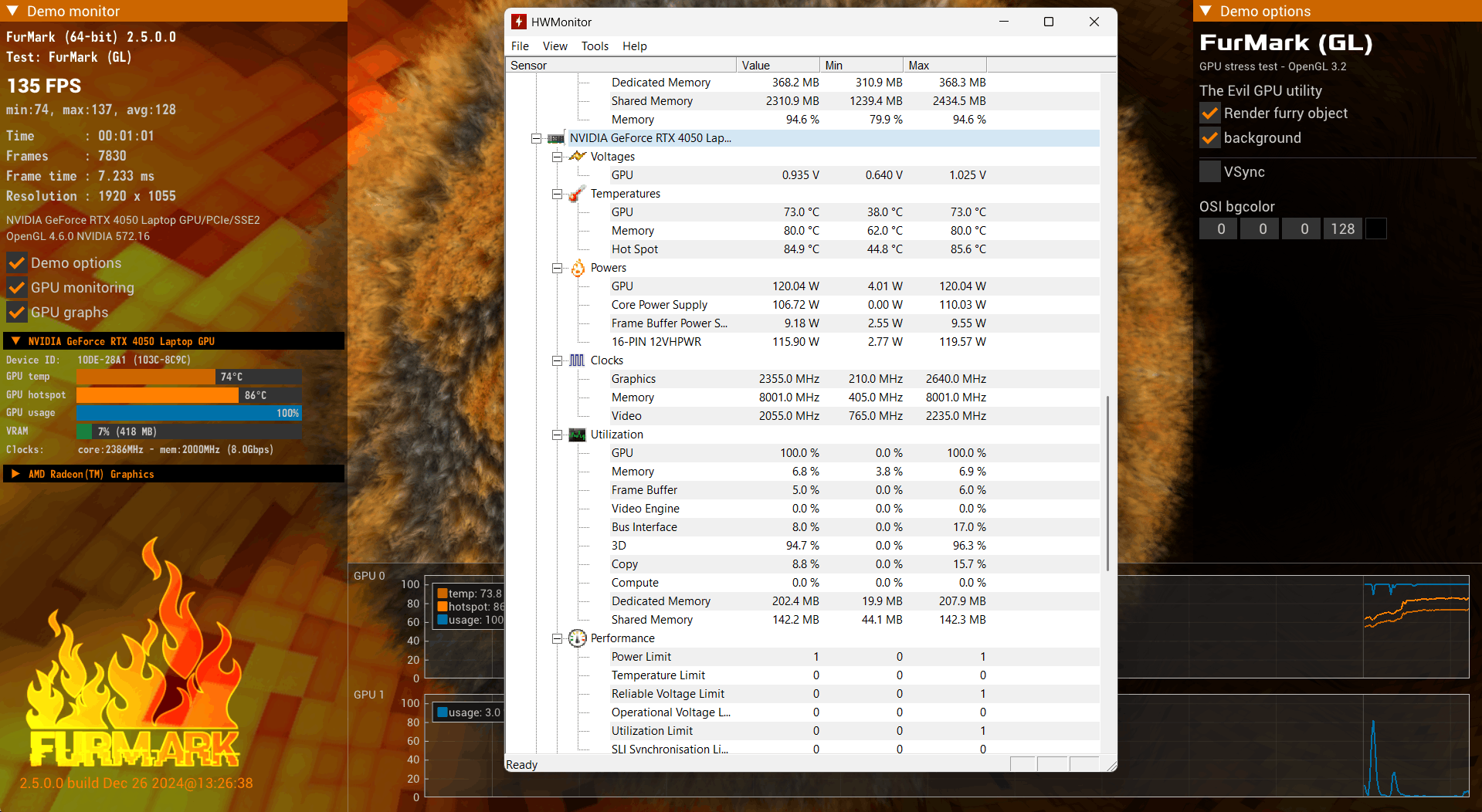Uncheck the background option
Viewport: 1482px width, 812px height.
pyautogui.click(x=1210, y=138)
